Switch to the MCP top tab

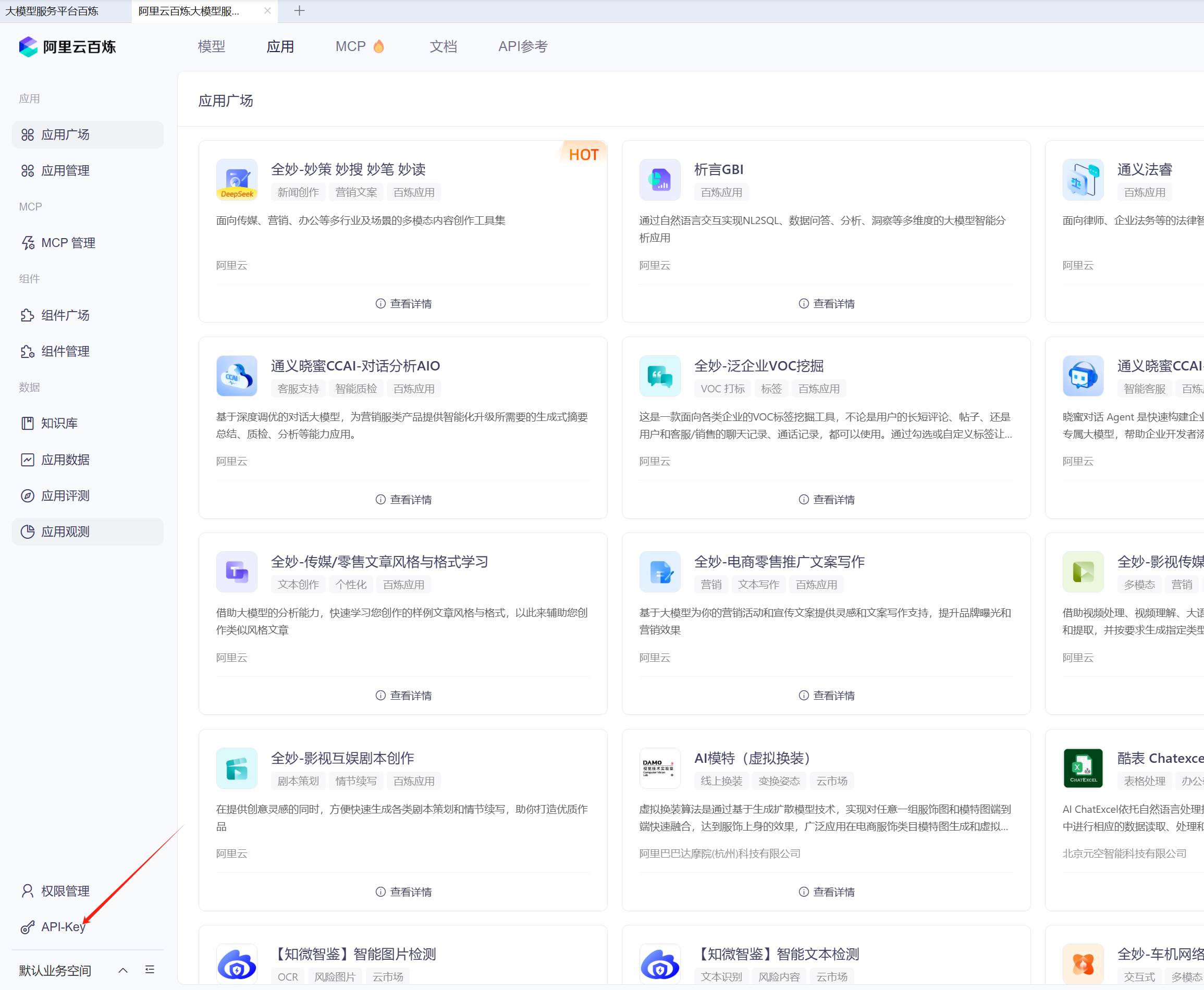(350, 46)
